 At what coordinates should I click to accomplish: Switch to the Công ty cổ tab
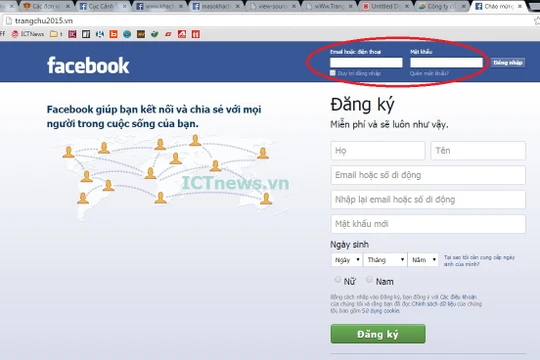[441, 6]
